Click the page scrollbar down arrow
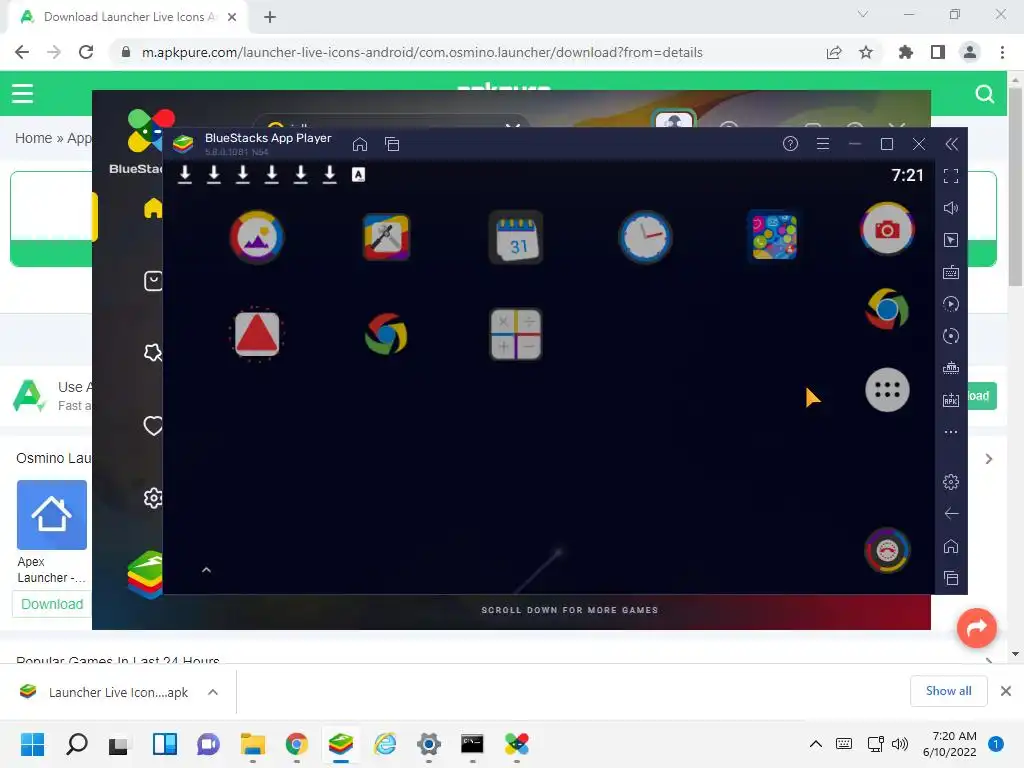Image resolution: width=1024 pixels, height=768 pixels. pos(1015,654)
